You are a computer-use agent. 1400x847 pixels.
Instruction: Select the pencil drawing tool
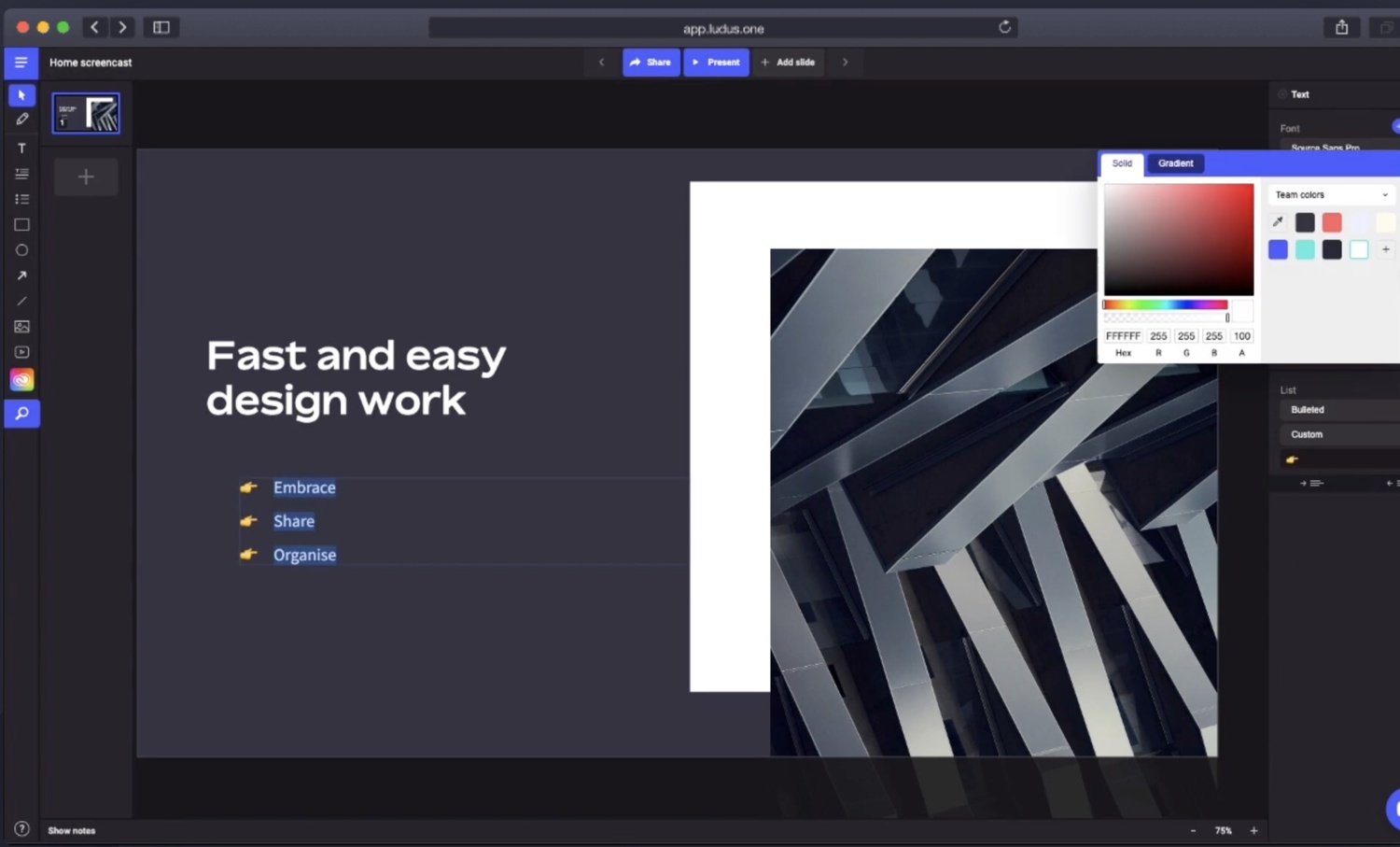[x=21, y=119]
